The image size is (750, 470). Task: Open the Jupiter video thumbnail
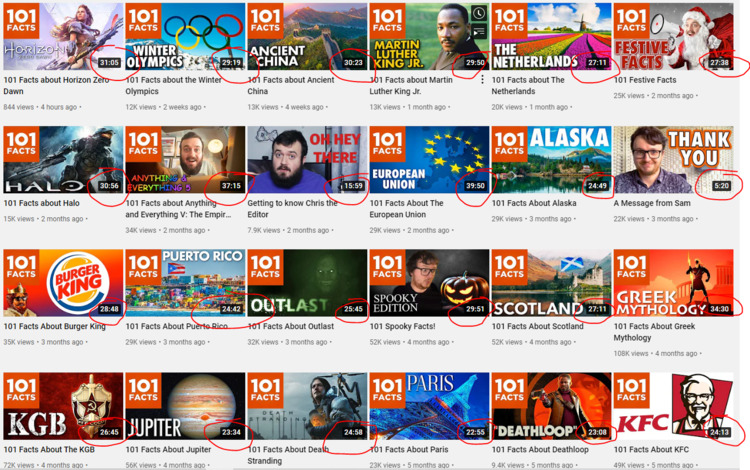[185, 406]
